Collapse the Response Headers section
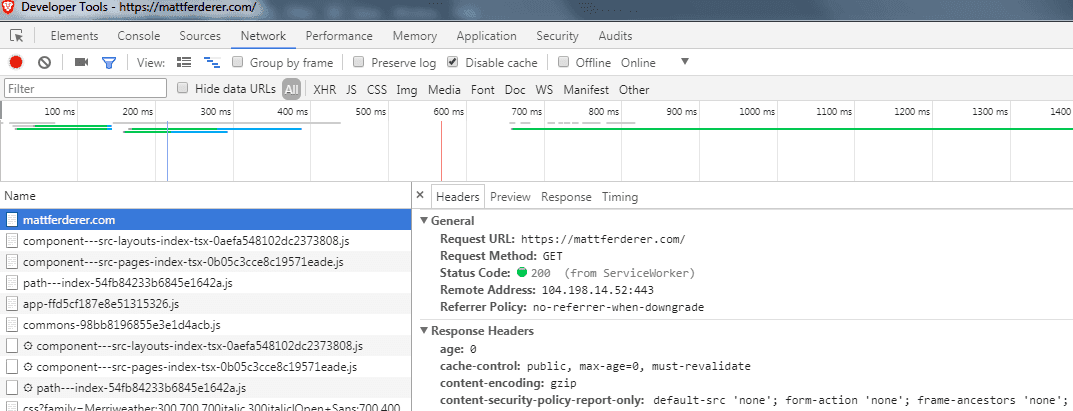Screen dimensions: 1073x411 [424, 331]
